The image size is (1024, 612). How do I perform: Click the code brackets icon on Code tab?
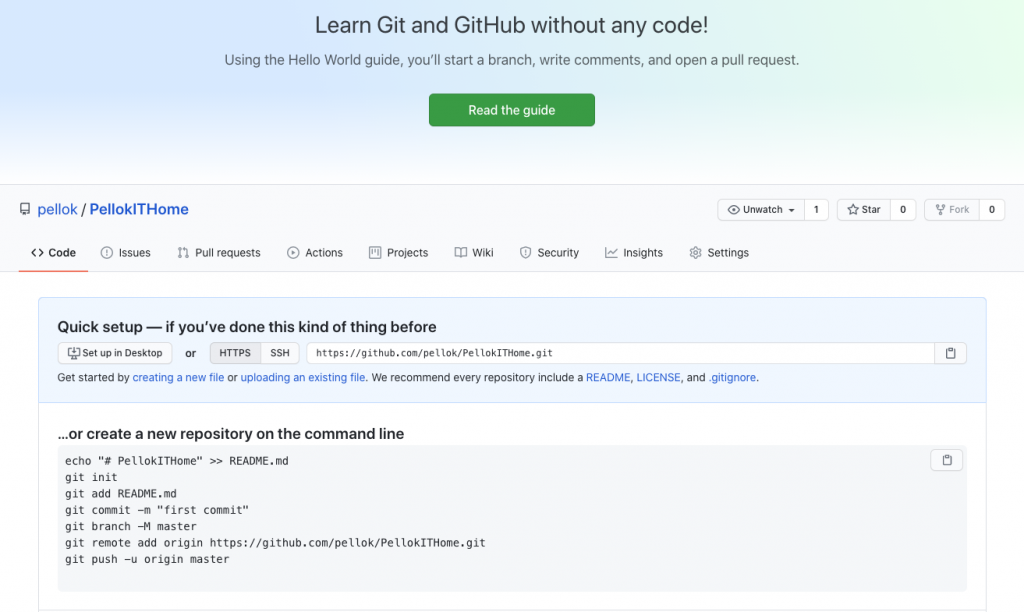point(37,253)
